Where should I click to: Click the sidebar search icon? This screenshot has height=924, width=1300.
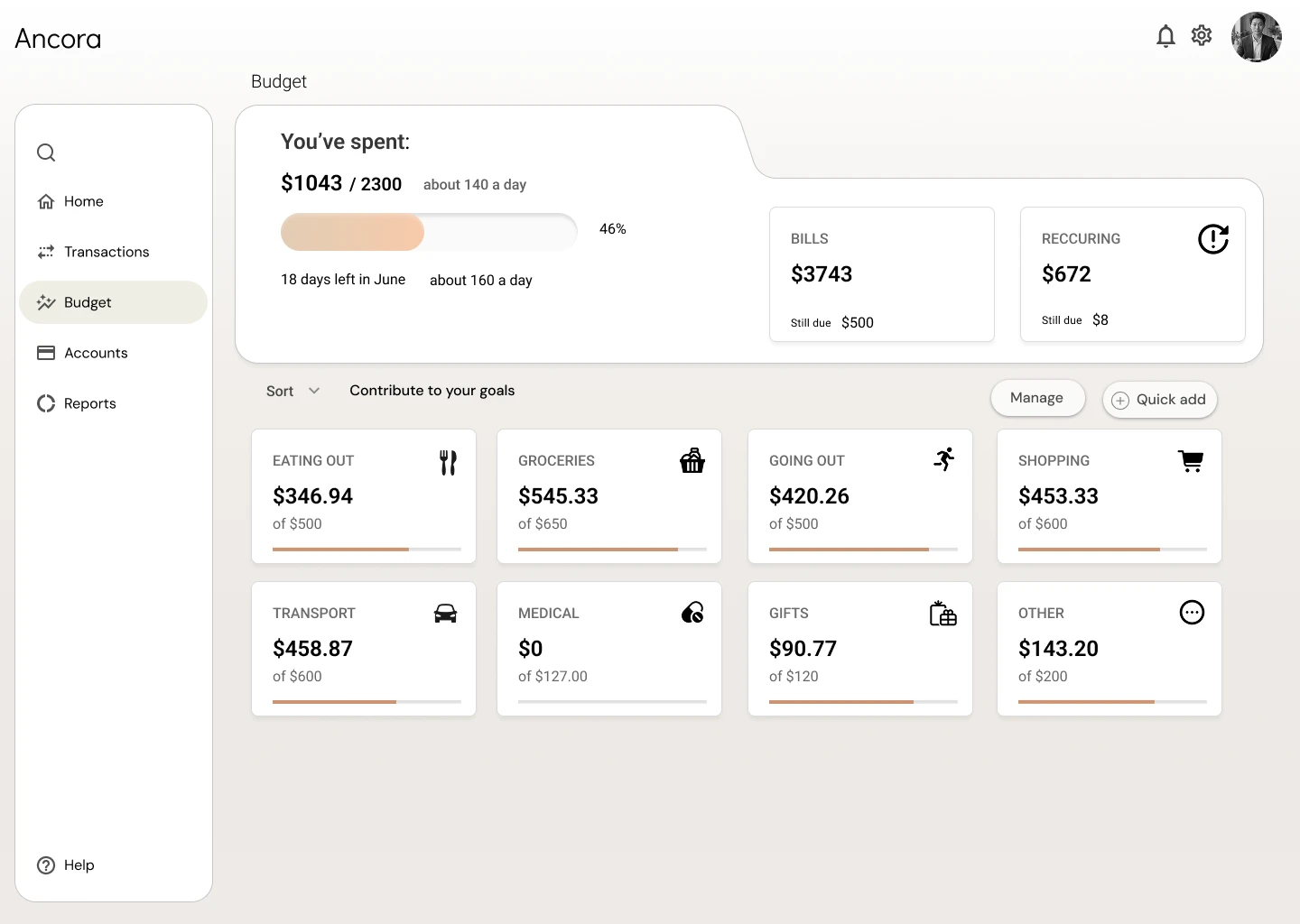pyautogui.click(x=46, y=152)
